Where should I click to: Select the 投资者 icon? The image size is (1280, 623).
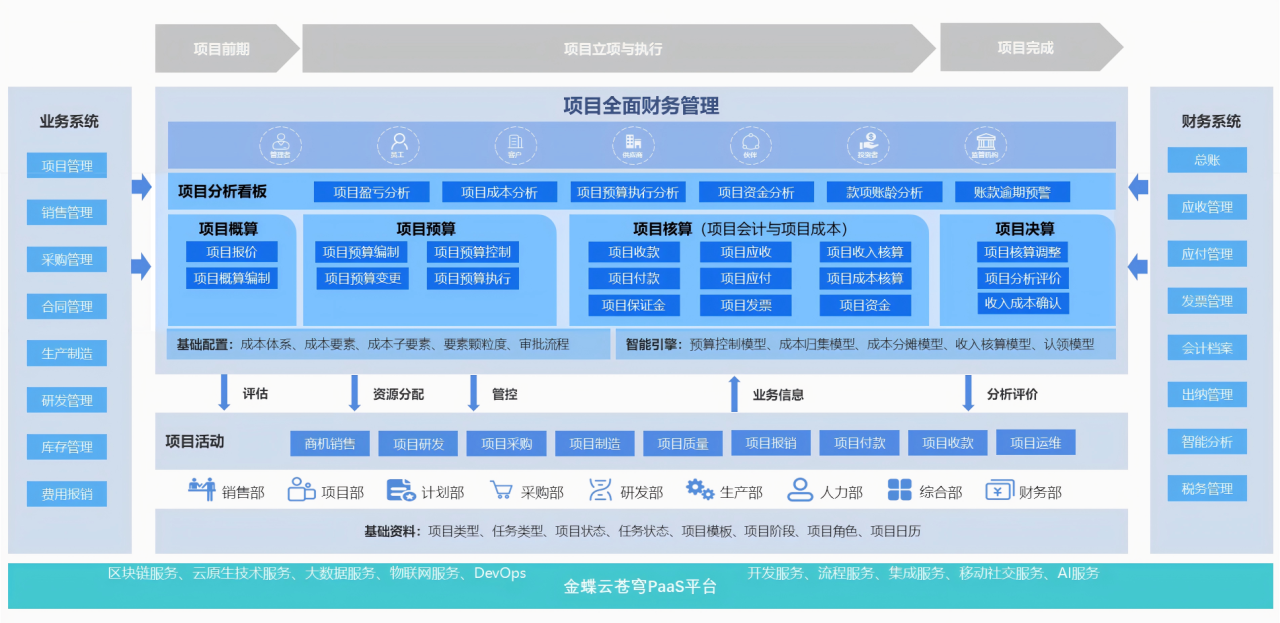868,144
